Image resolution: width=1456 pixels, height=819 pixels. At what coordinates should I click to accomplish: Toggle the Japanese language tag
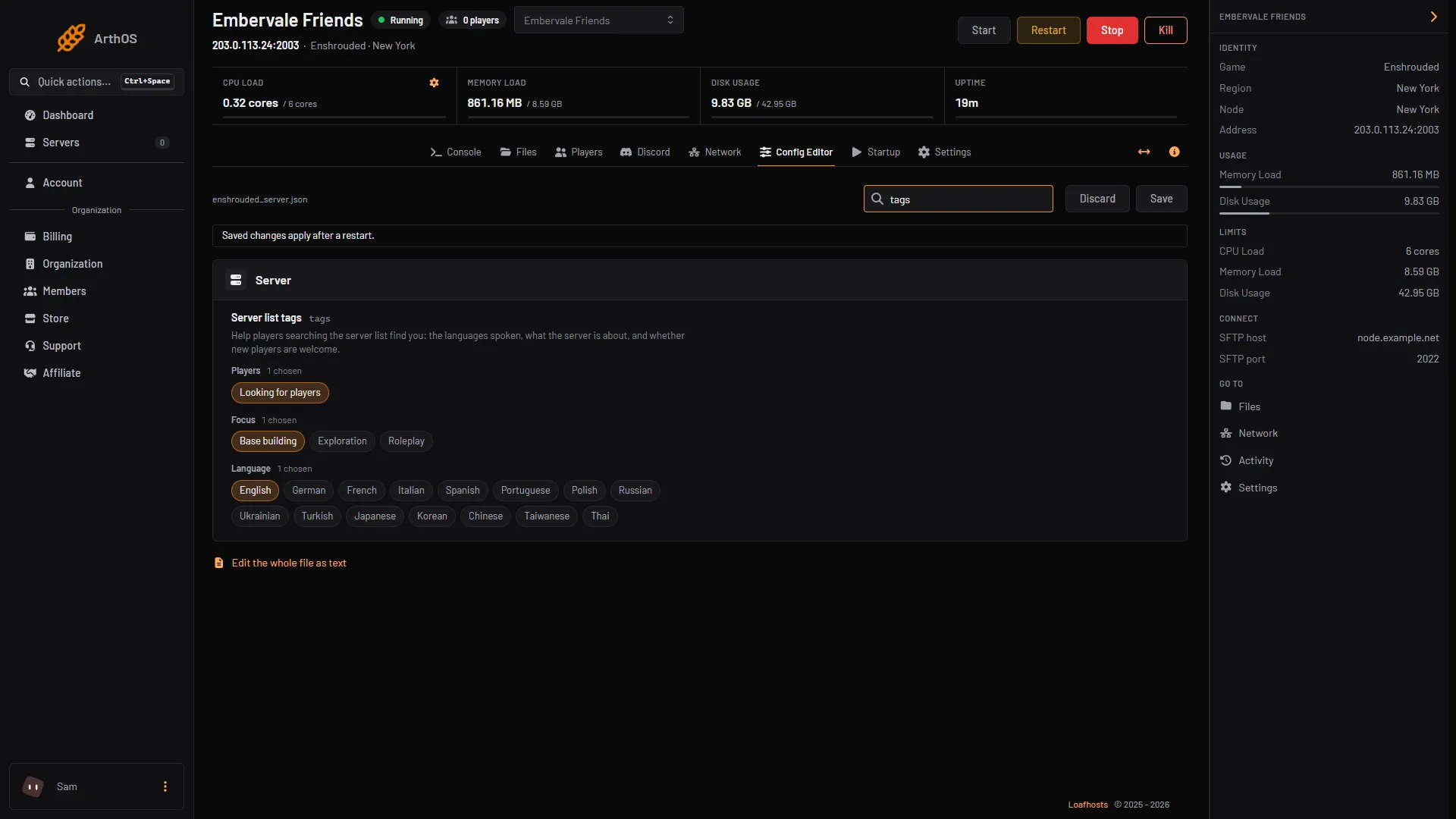tap(375, 516)
